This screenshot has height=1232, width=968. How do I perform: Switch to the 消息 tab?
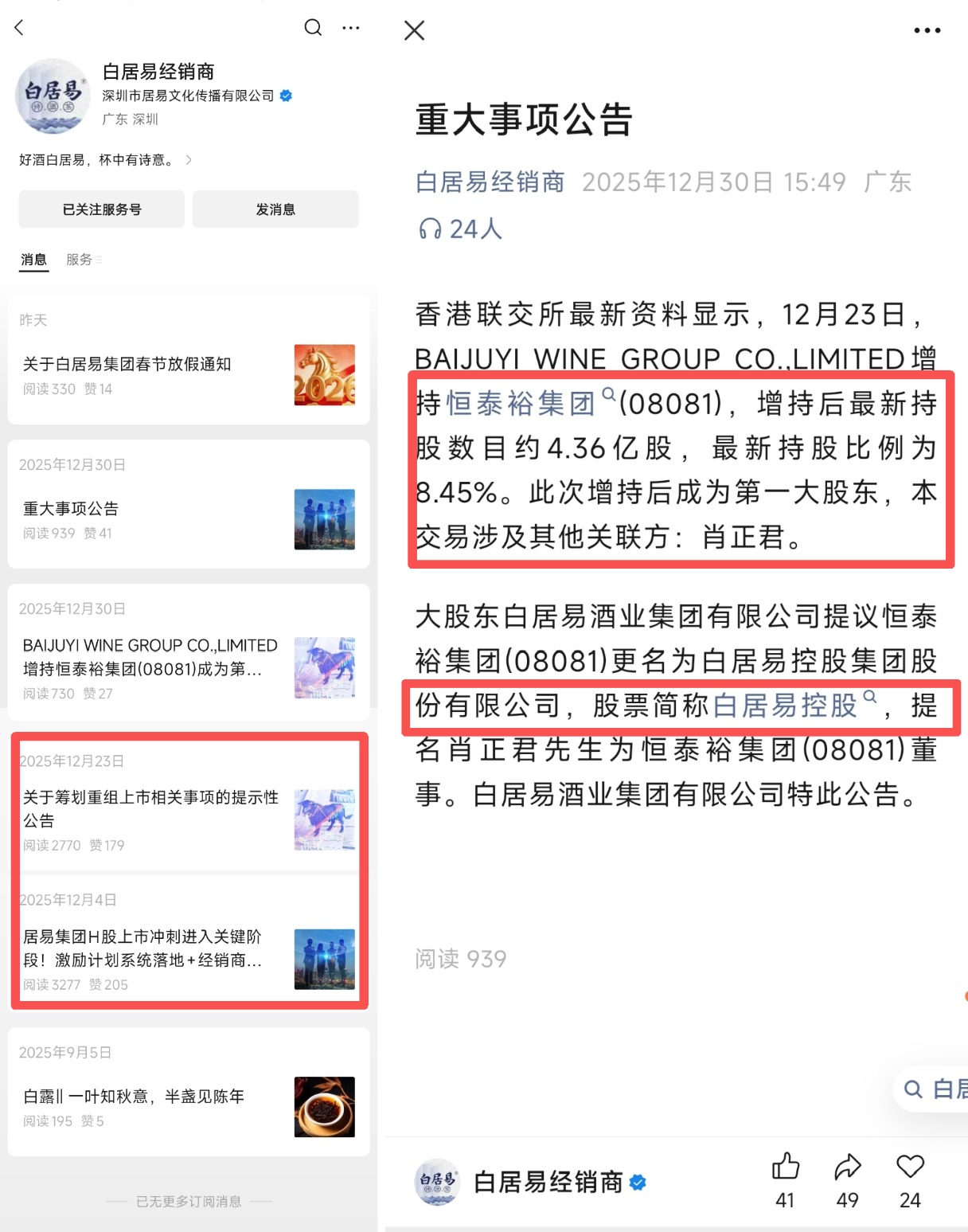(x=33, y=260)
